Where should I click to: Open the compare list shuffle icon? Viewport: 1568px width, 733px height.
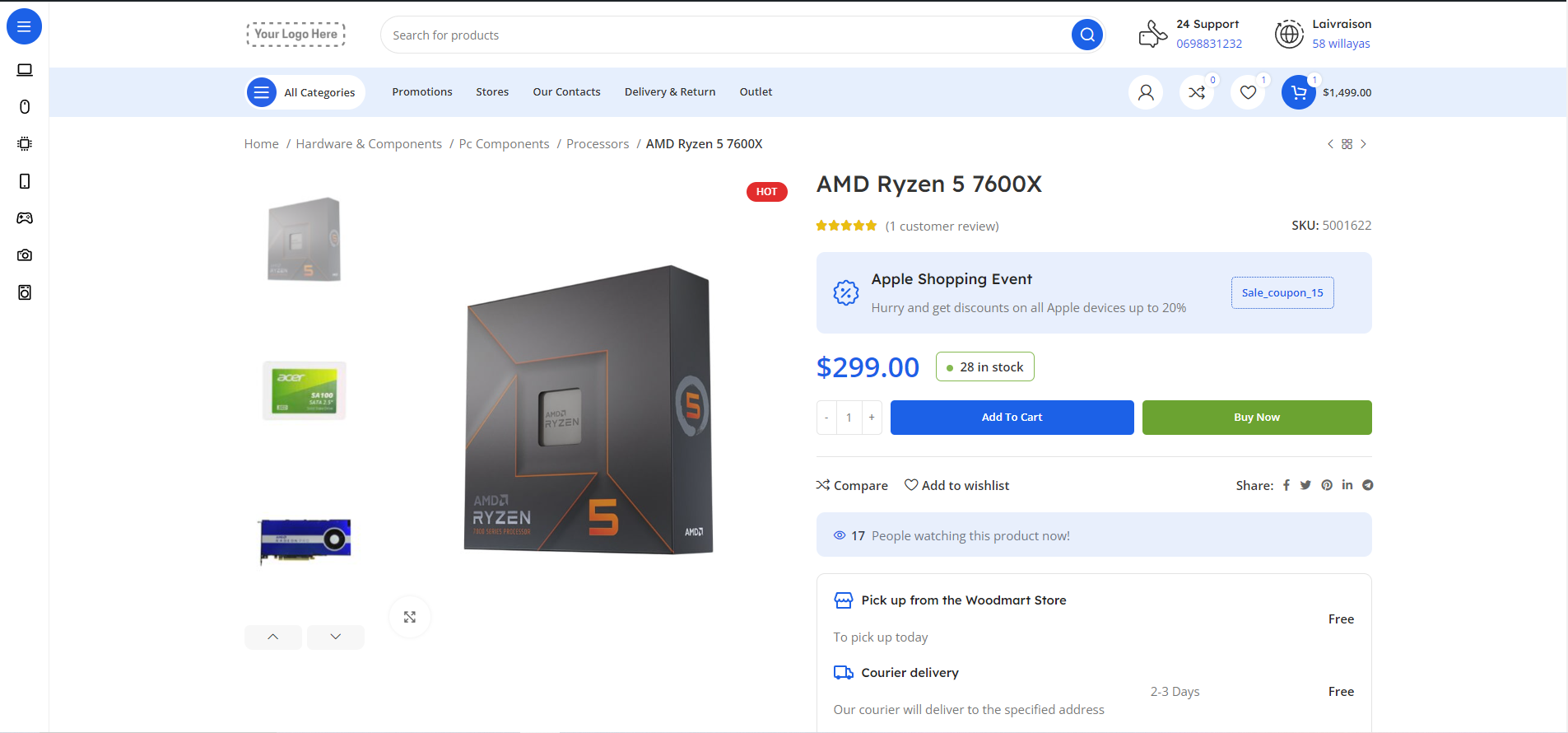(1197, 92)
